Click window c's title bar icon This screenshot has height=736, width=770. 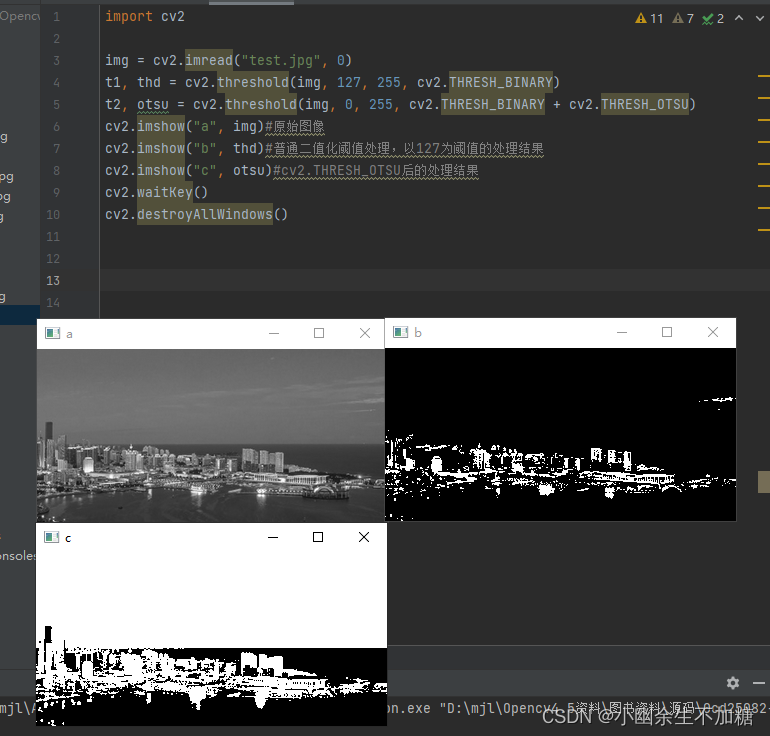[52, 537]
